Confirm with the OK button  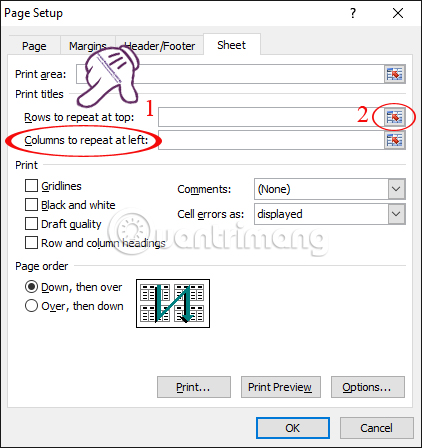click(x=293, y=428)
